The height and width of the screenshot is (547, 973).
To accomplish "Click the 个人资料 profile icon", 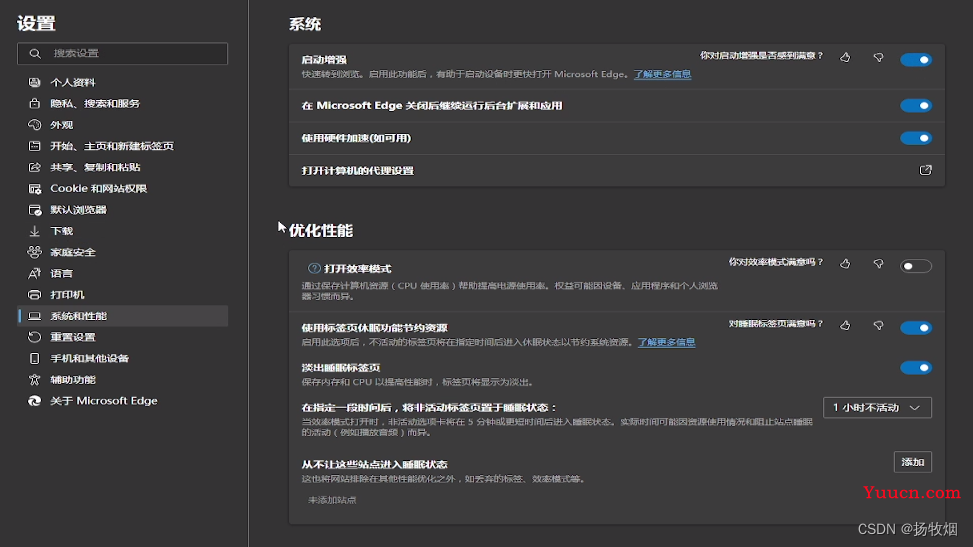I will point(35,82).
